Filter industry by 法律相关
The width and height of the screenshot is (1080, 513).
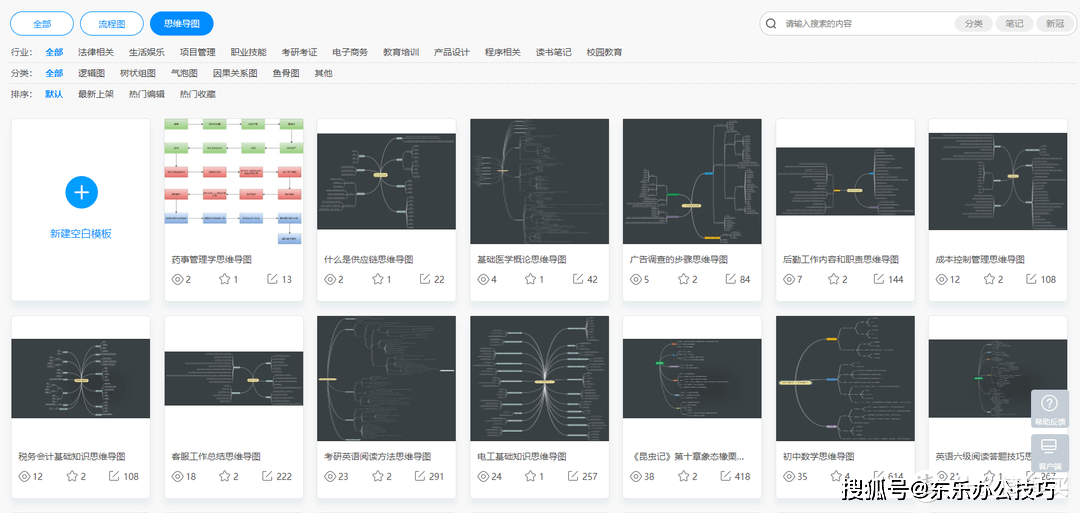pyautogui.click(x=96, y=52)
